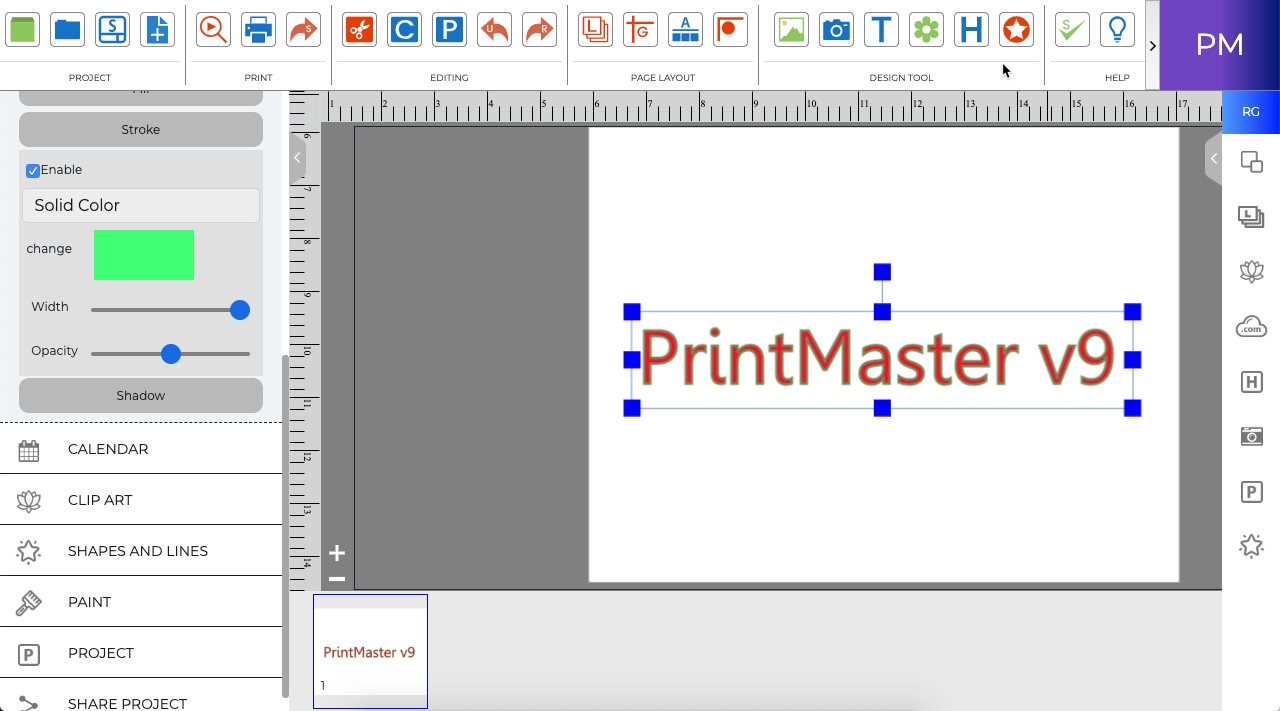This screenshot has height=711, width=1280.
Task: Expand the right panel chevron arrow
Action: click(1213, 158)
